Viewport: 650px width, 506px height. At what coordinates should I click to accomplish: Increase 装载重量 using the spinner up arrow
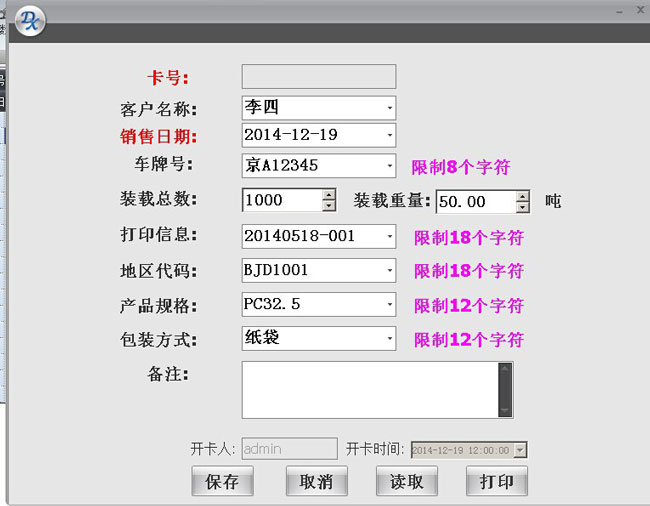point(522,196)
